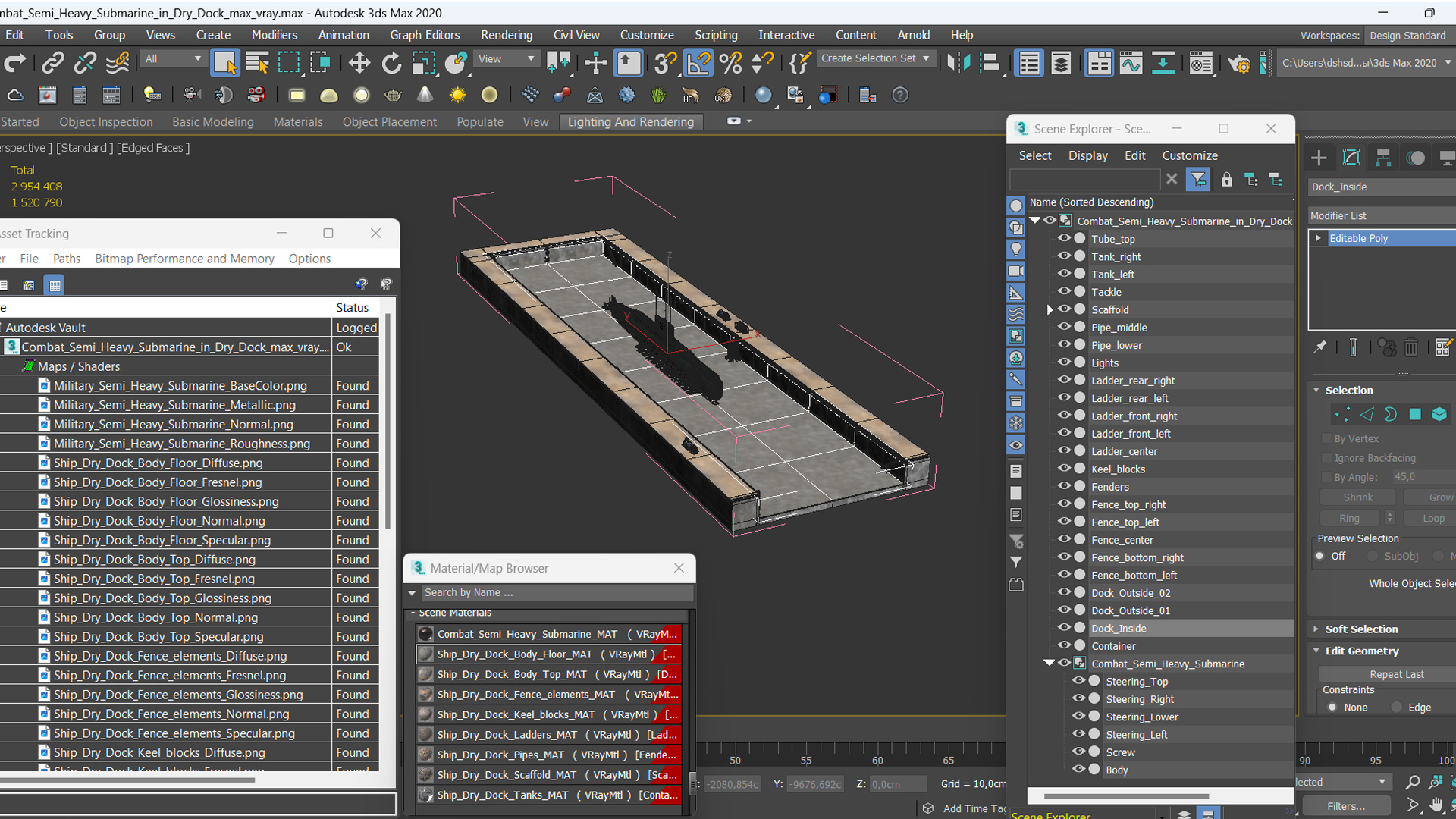Select the Editable Poly modifier stack entry
The height and width of the screenshot is (819, 1456).
pyautogui.click(x=1382, y=238)
